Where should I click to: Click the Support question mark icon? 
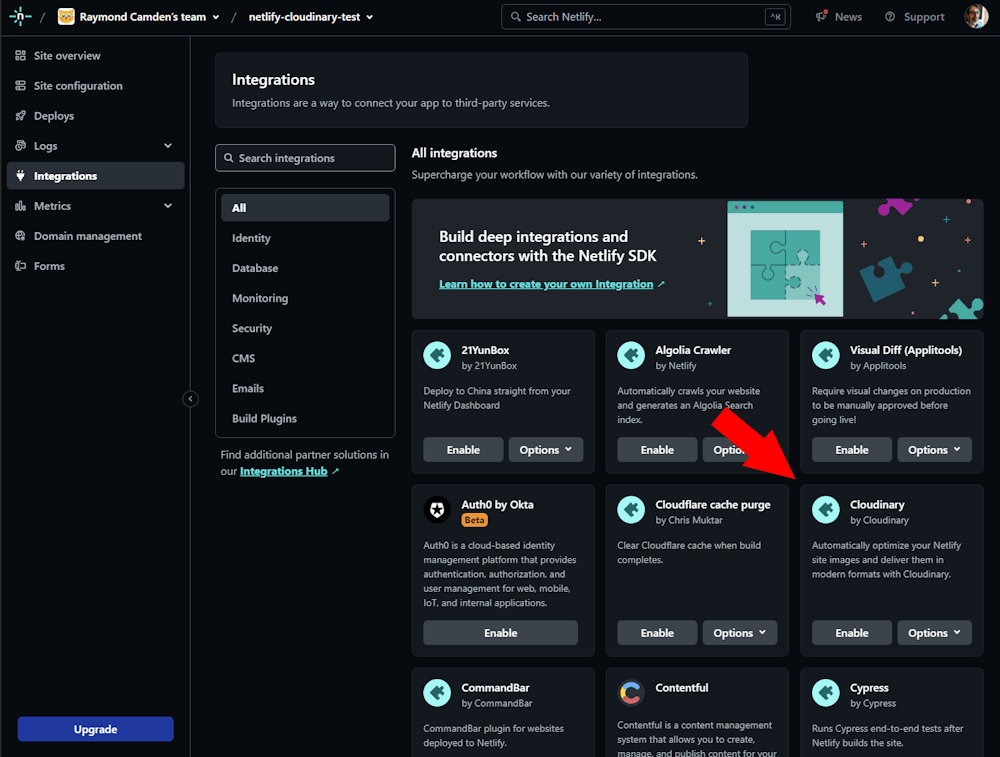[890, 16]
